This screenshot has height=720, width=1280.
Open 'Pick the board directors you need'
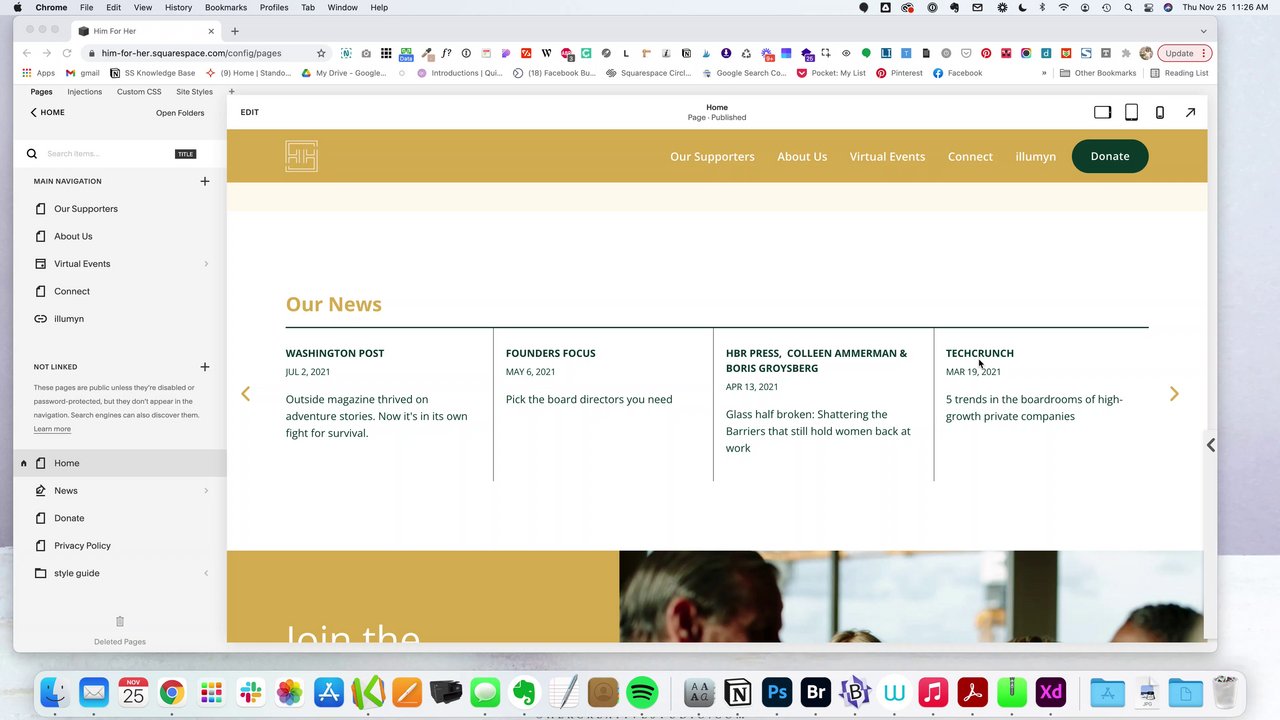click(x=589, y=399)
